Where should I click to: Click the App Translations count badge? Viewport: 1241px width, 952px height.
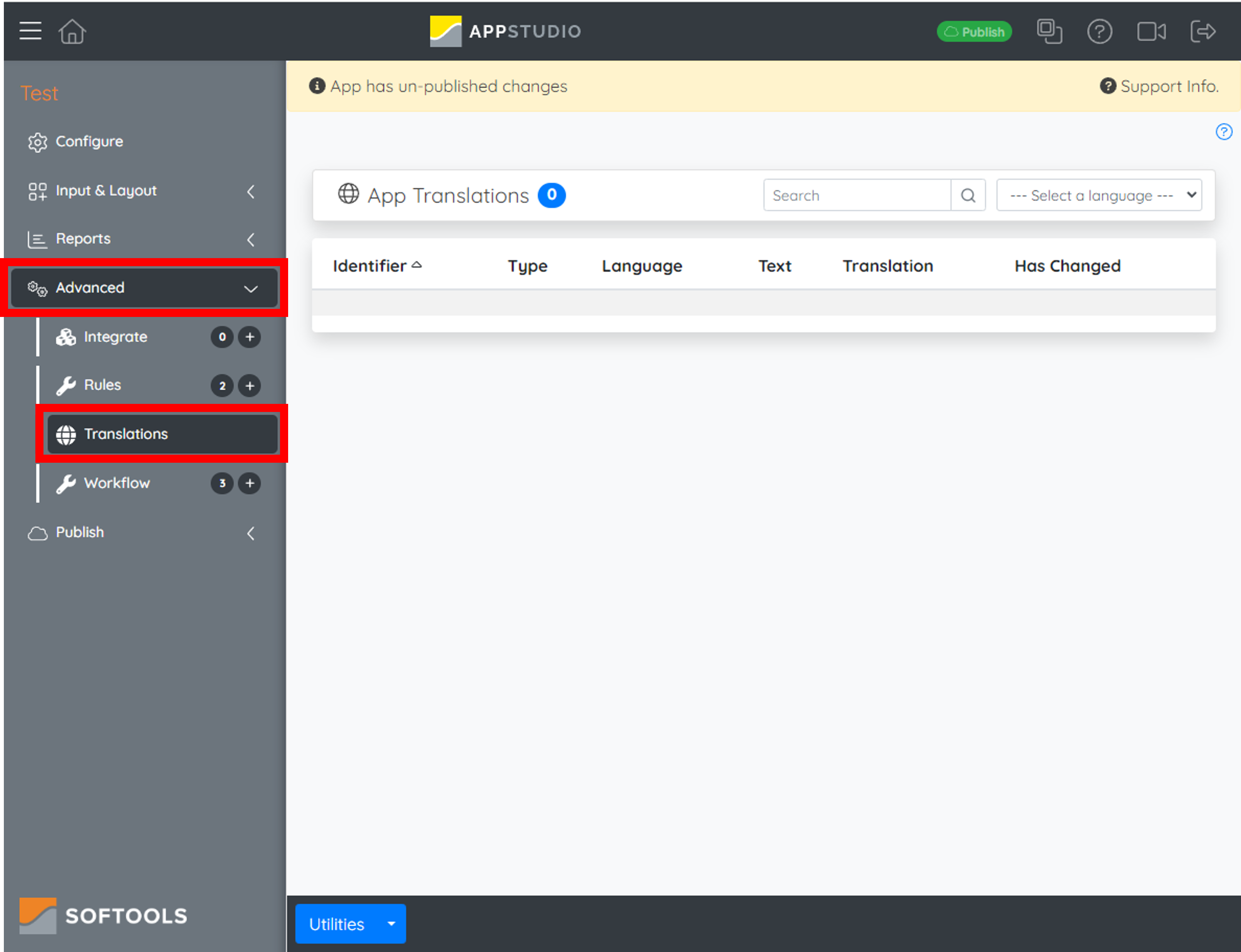point(551,195)
